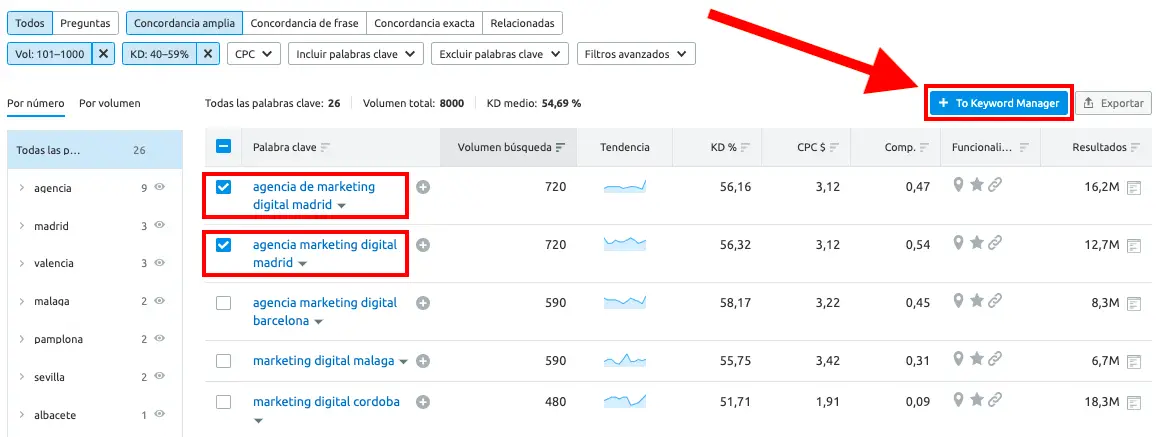Check the agencia marketing digital barcelona checkbox
This screenshot has width=1171, height=437.
(224, 303)
